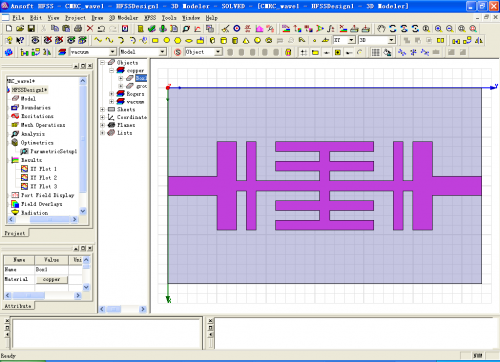Open the Object selection mode dropdown
Image resolution: width=500 pixels, height=362 pixels.
(218, 52)
